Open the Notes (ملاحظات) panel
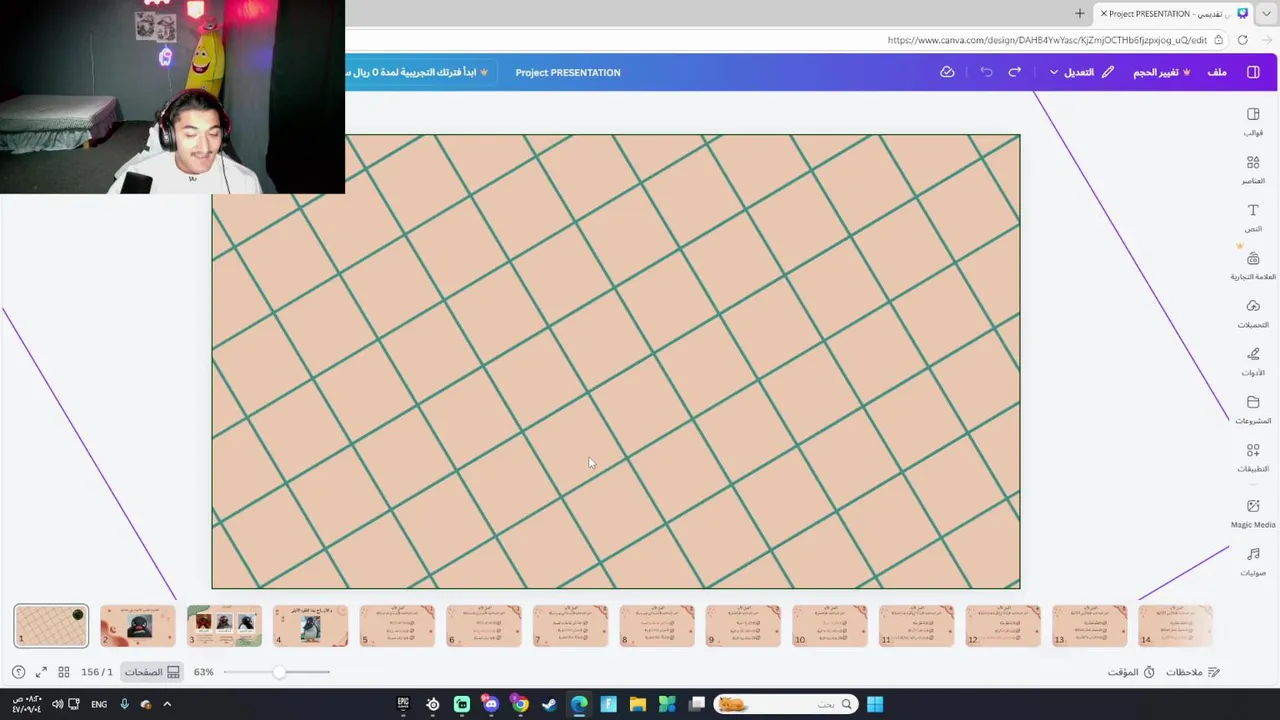The image size is (1280, 720). [x=1192, y=672]
